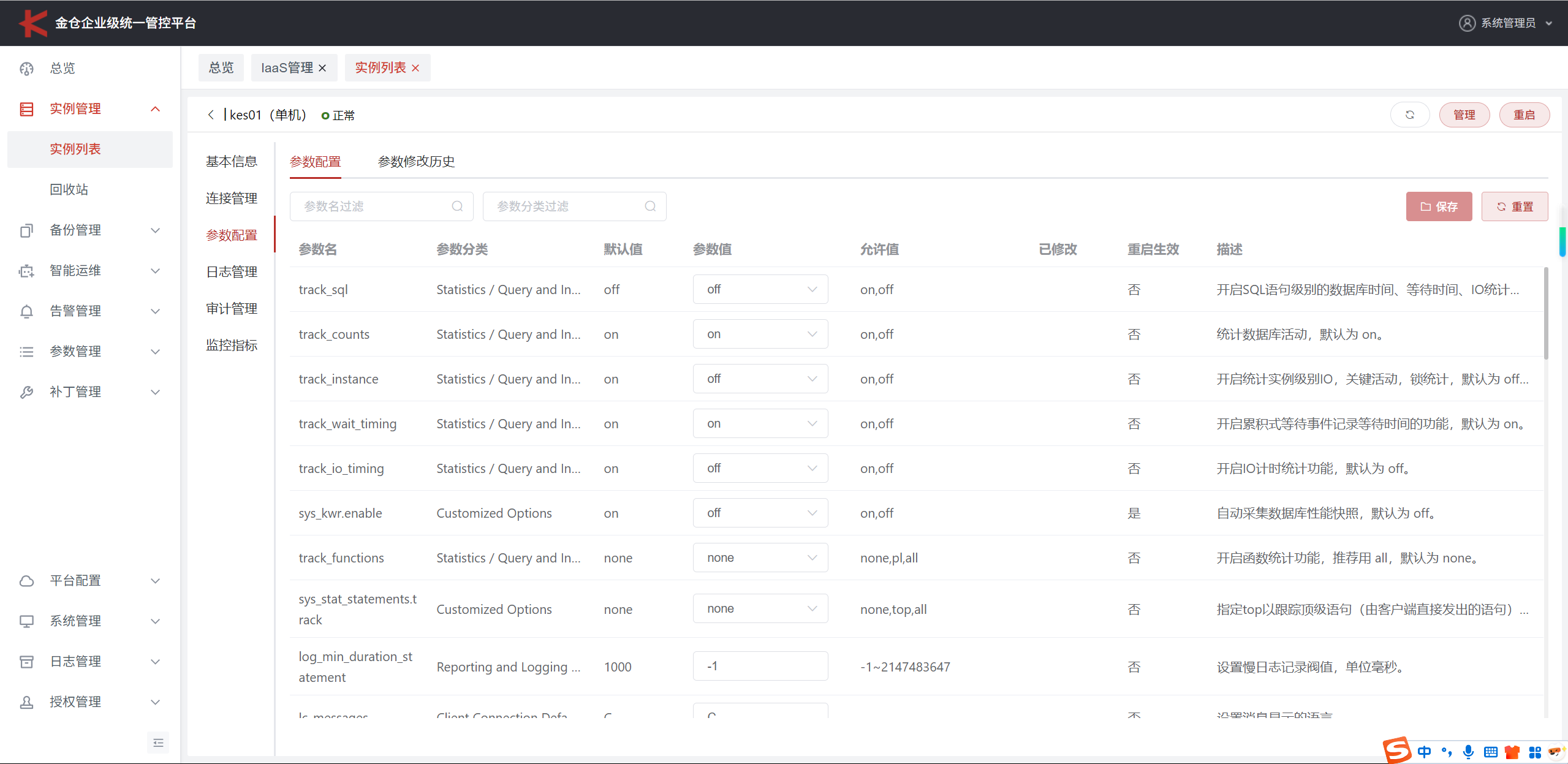Viewport: 1568px width, 764px height.
Task: Click the microphone icon in the IME toolbar
Action: coord(1468,752)
